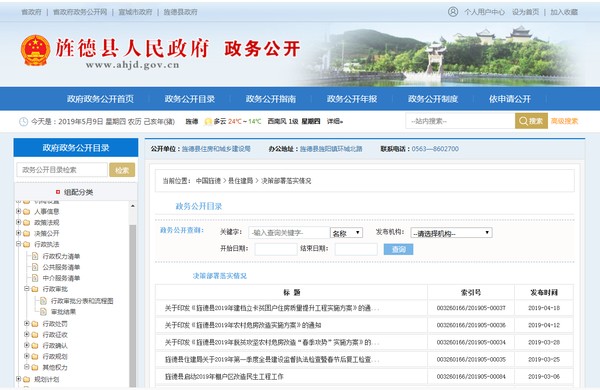Open 政务公开目录 in navigation bar
Screen dimensions: 600x390
[x=190, y=99]
